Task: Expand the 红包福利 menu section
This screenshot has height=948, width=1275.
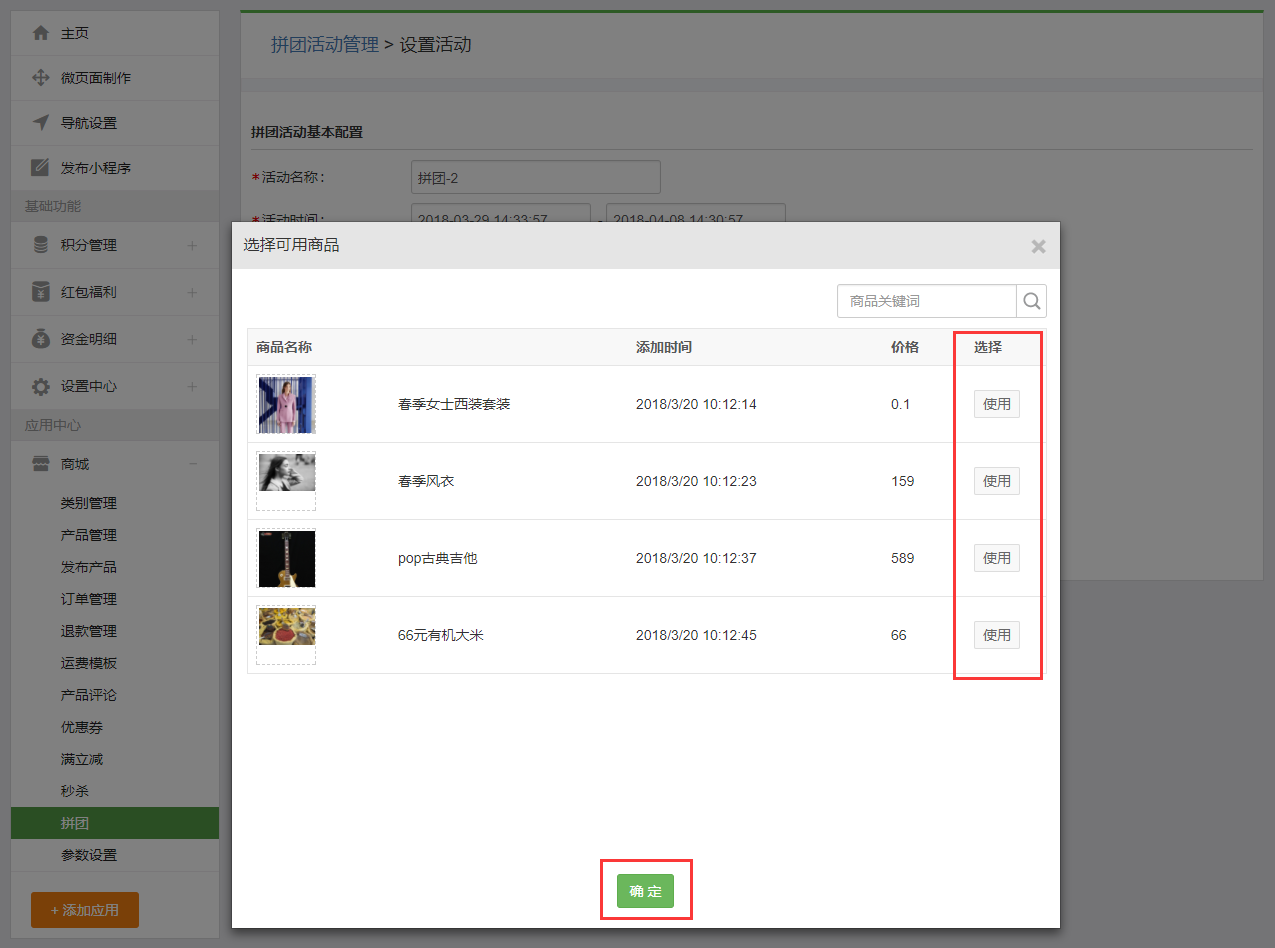Action: pos(192,292)
